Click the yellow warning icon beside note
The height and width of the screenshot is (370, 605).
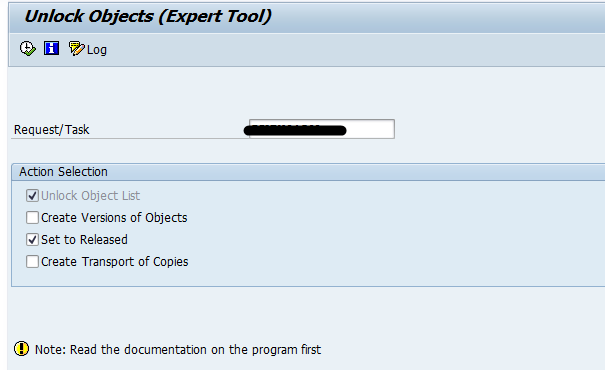click(x=21, y=349)
